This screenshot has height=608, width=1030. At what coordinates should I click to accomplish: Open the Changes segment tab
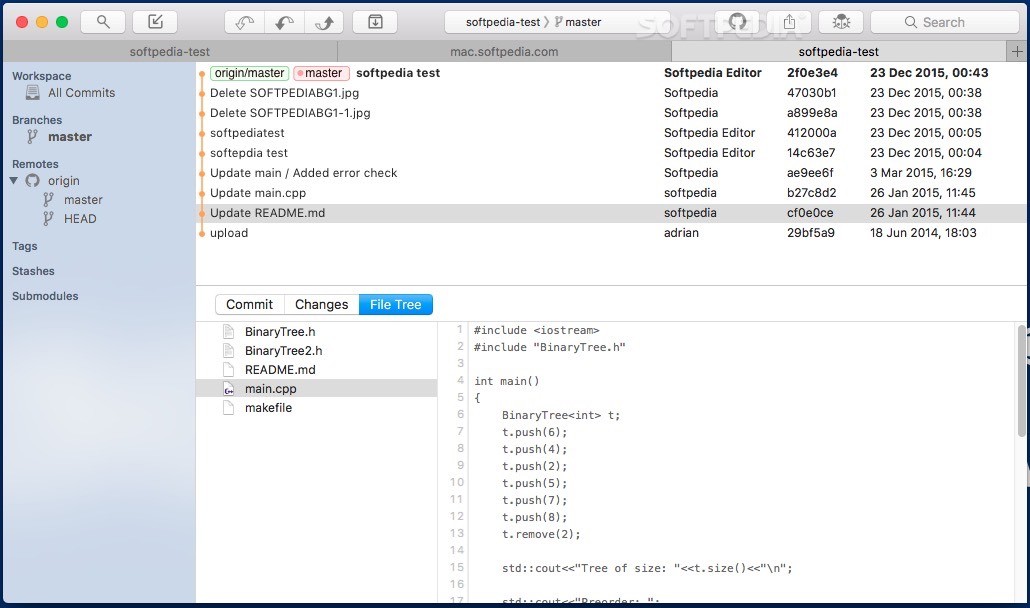pyautogui.click(x=321, y=305)
